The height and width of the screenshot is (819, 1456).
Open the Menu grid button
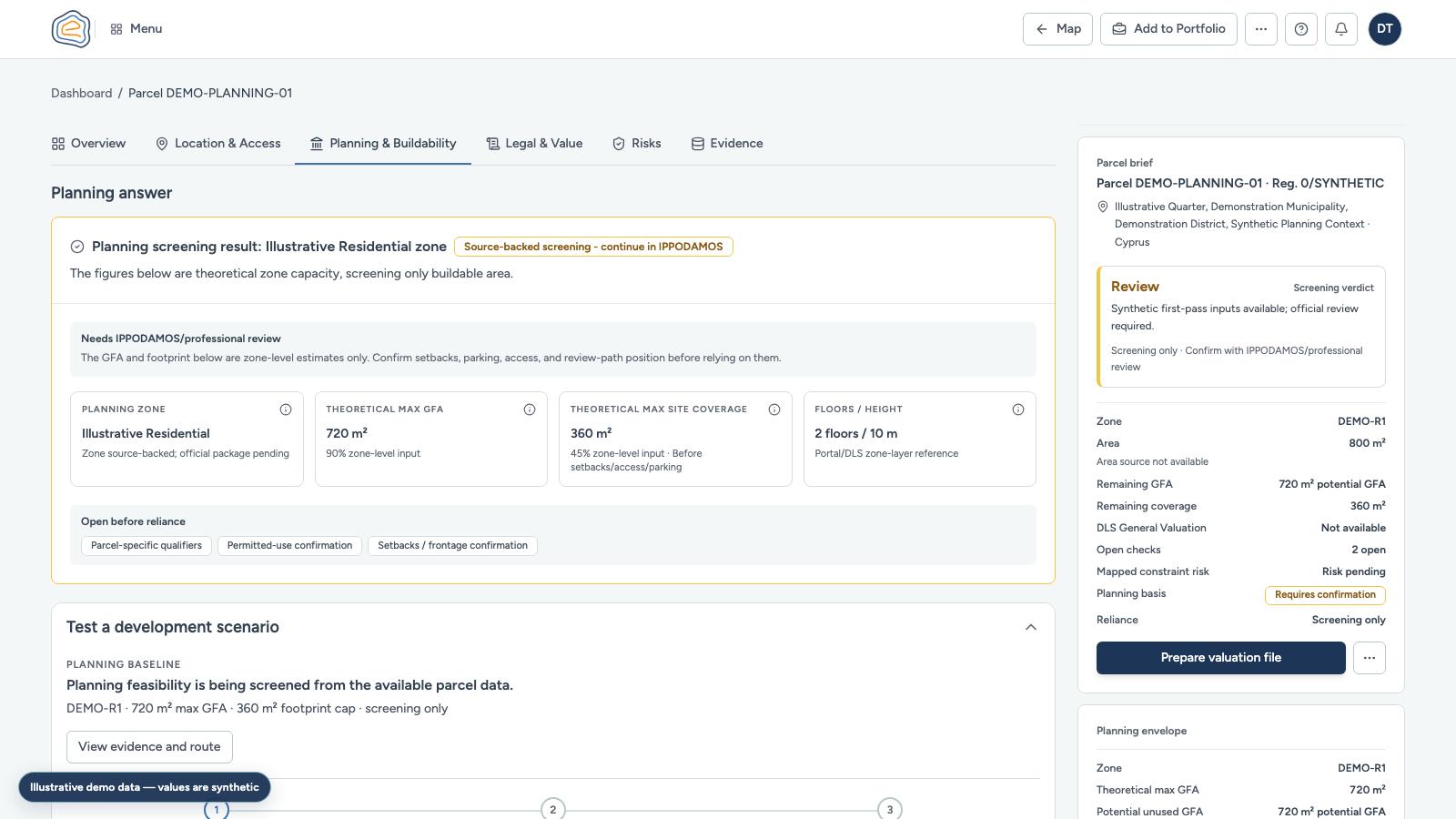point(136,29)
